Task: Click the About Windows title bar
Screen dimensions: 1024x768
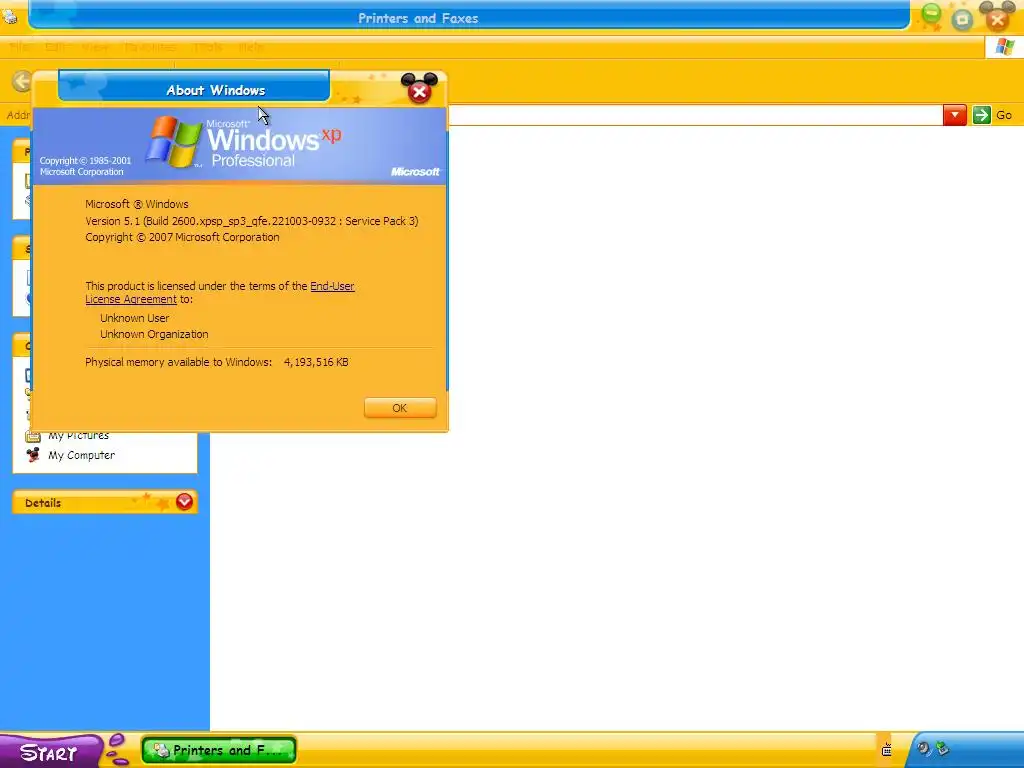Action: tap(193, 87)
